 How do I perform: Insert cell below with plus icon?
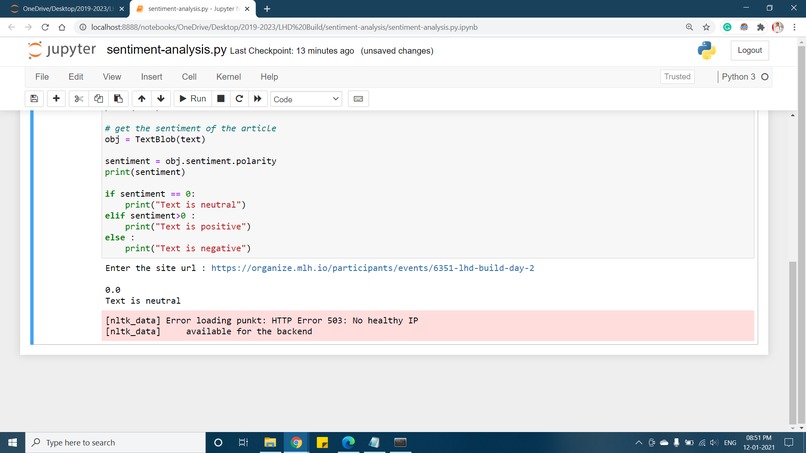[56, 99]
